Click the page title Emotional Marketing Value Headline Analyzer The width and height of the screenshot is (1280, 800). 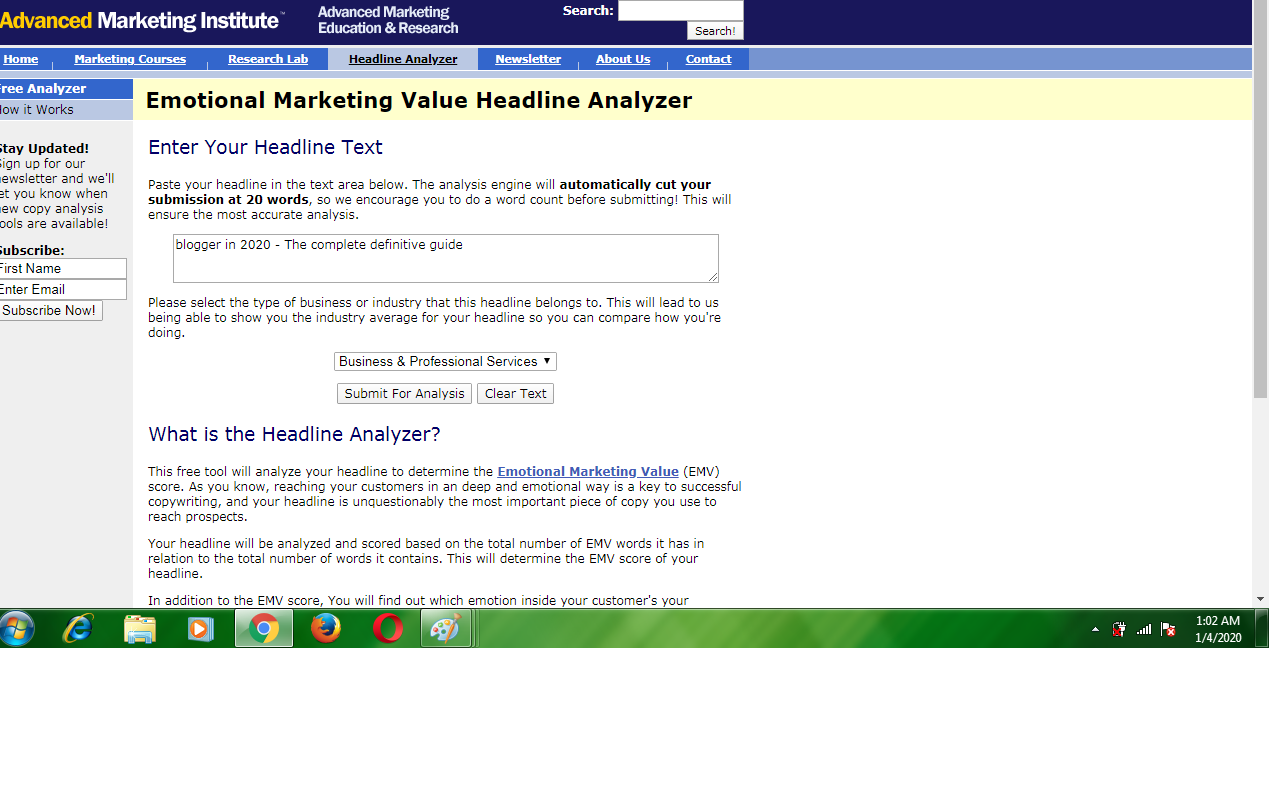tap(419, 100)
